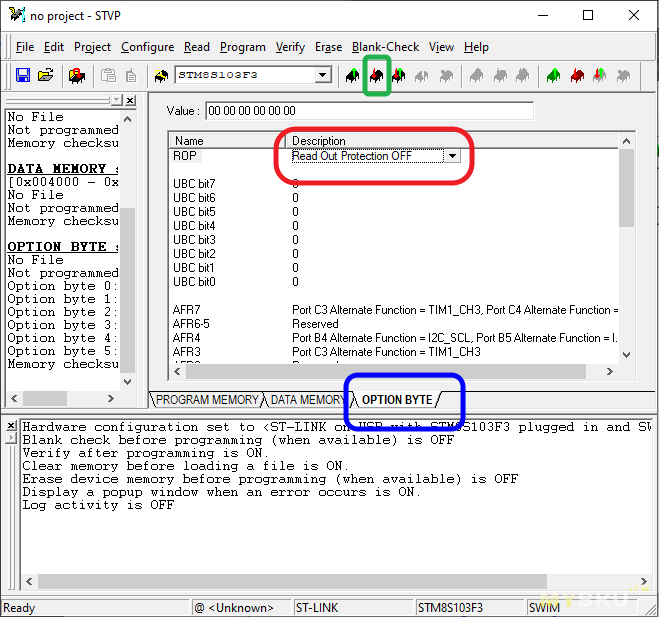Select the AFR7 option byte row
Image resolution: width=659 pixels, height=617 pixels.
pyautogui.click(x=188, y=310)
